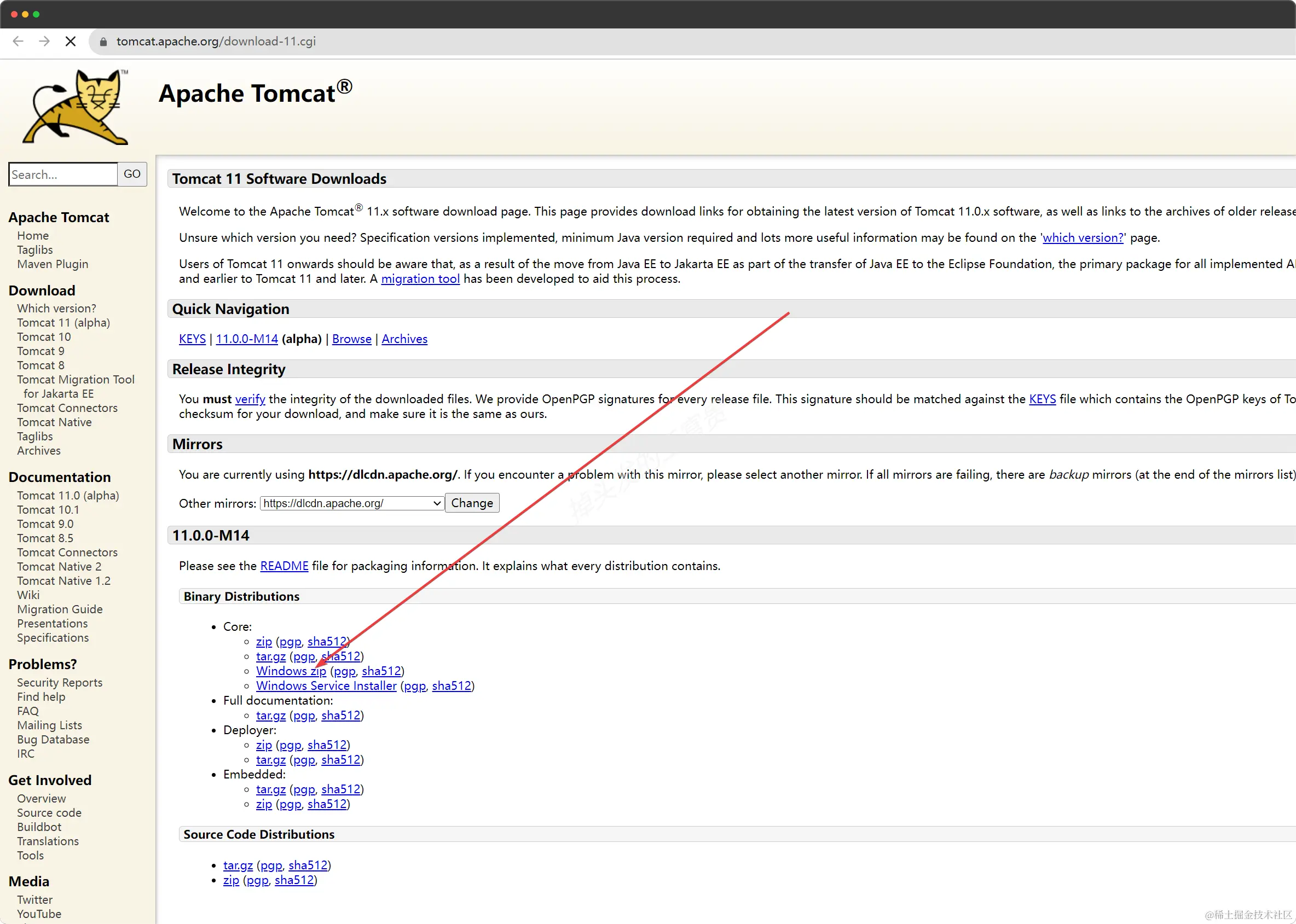Download Deployer zip
The image size is (1296, 924).
[264, 745]
